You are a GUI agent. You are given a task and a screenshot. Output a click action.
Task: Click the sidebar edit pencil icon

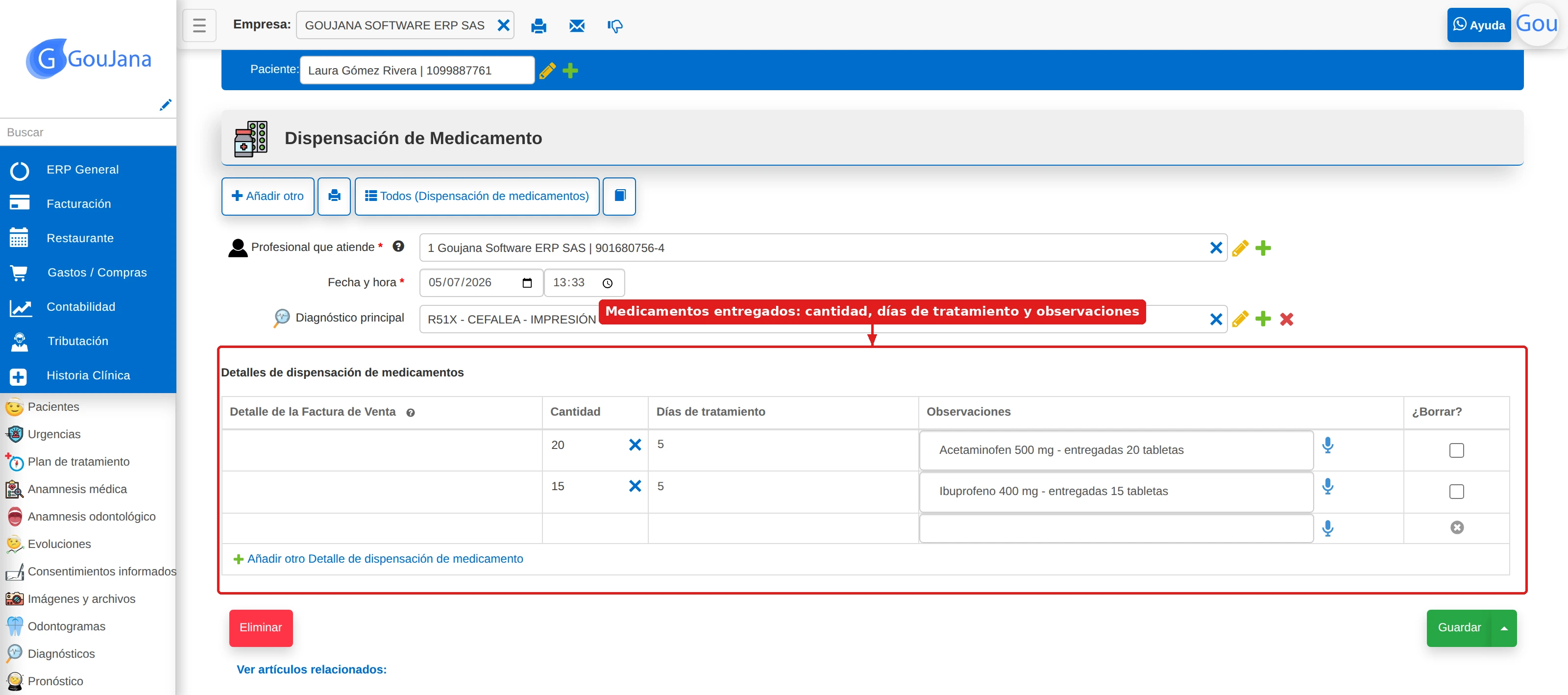(x=165, y=105)
